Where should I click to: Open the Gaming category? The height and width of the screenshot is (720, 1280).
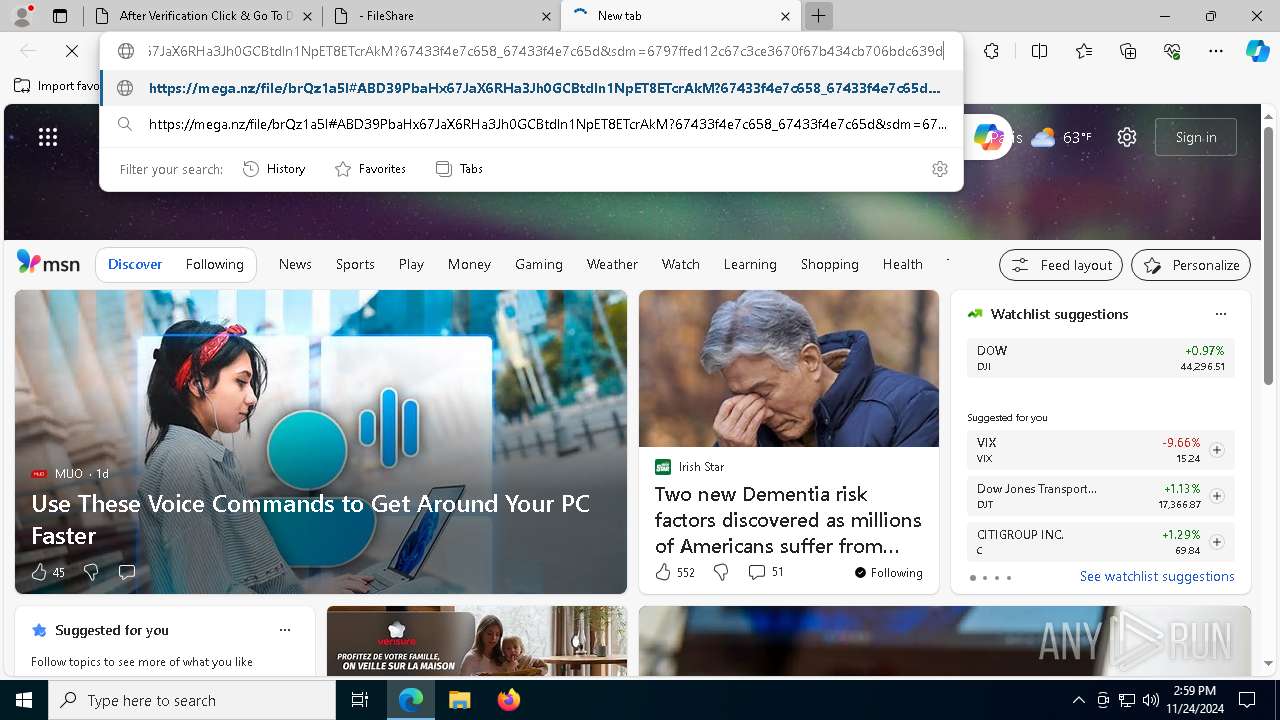539,264
